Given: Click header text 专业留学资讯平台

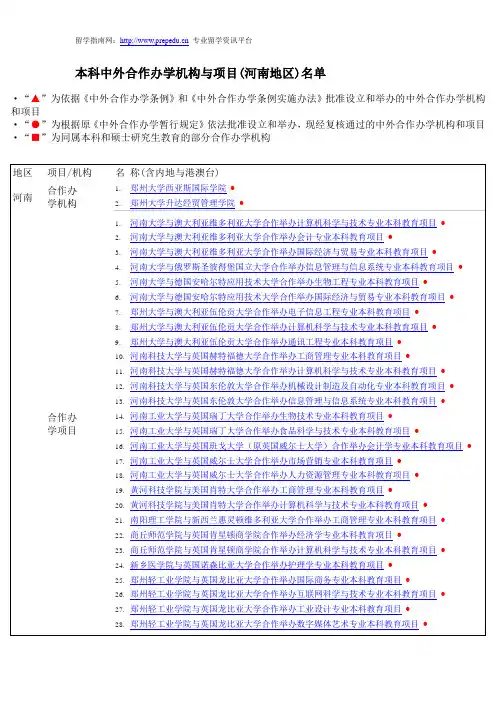Looking at the screenshot, I should 222,40.
